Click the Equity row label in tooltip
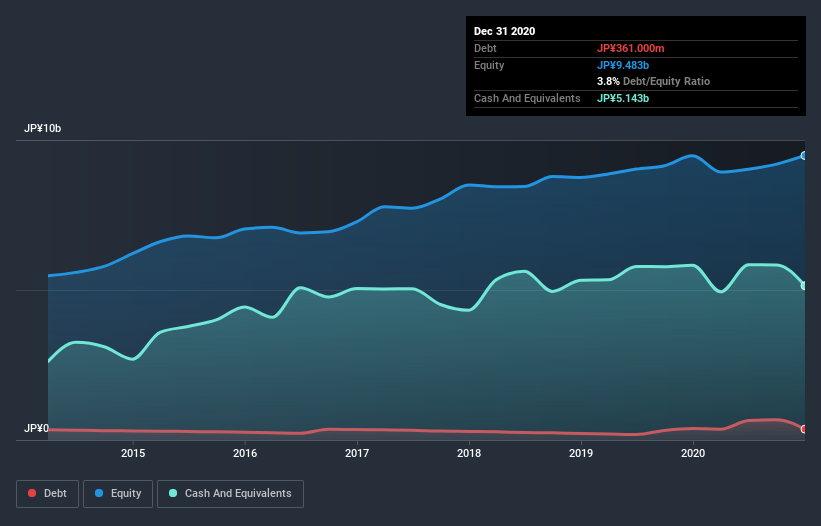This screenshot has height=526, width=821. pyautogui.click(x=489, y=65)
